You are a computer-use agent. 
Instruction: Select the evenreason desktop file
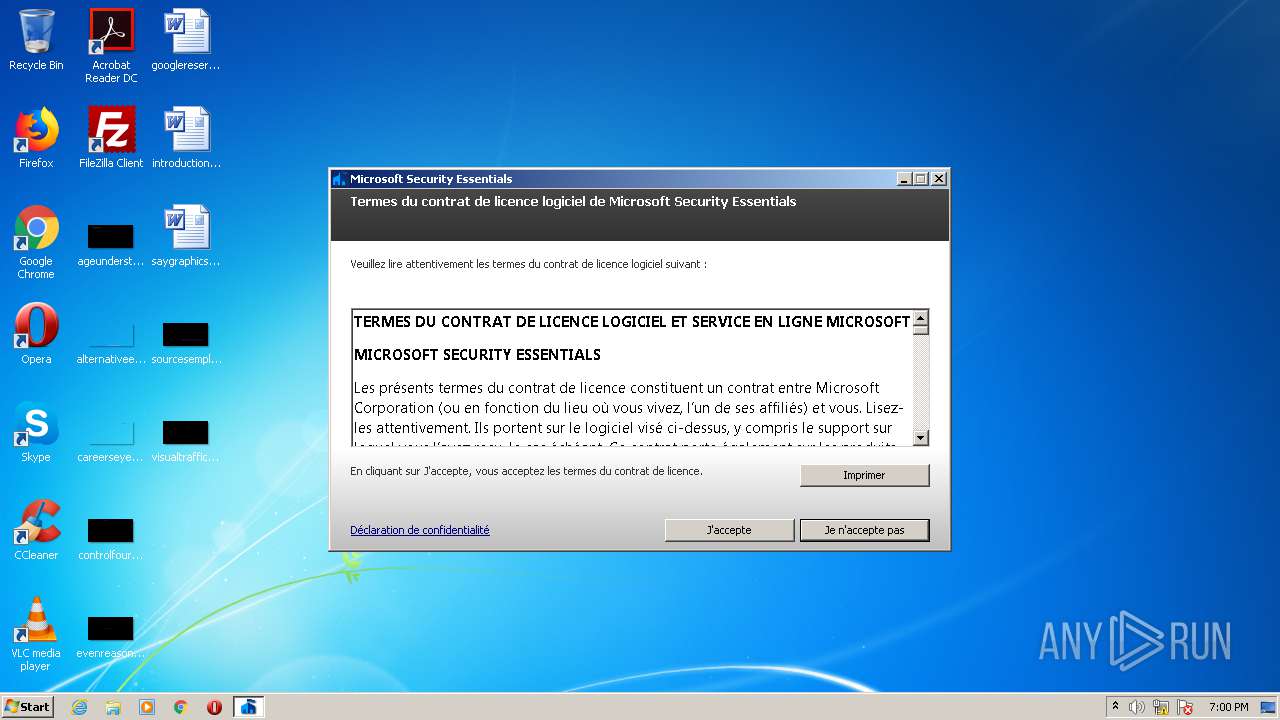pos(111,634)
